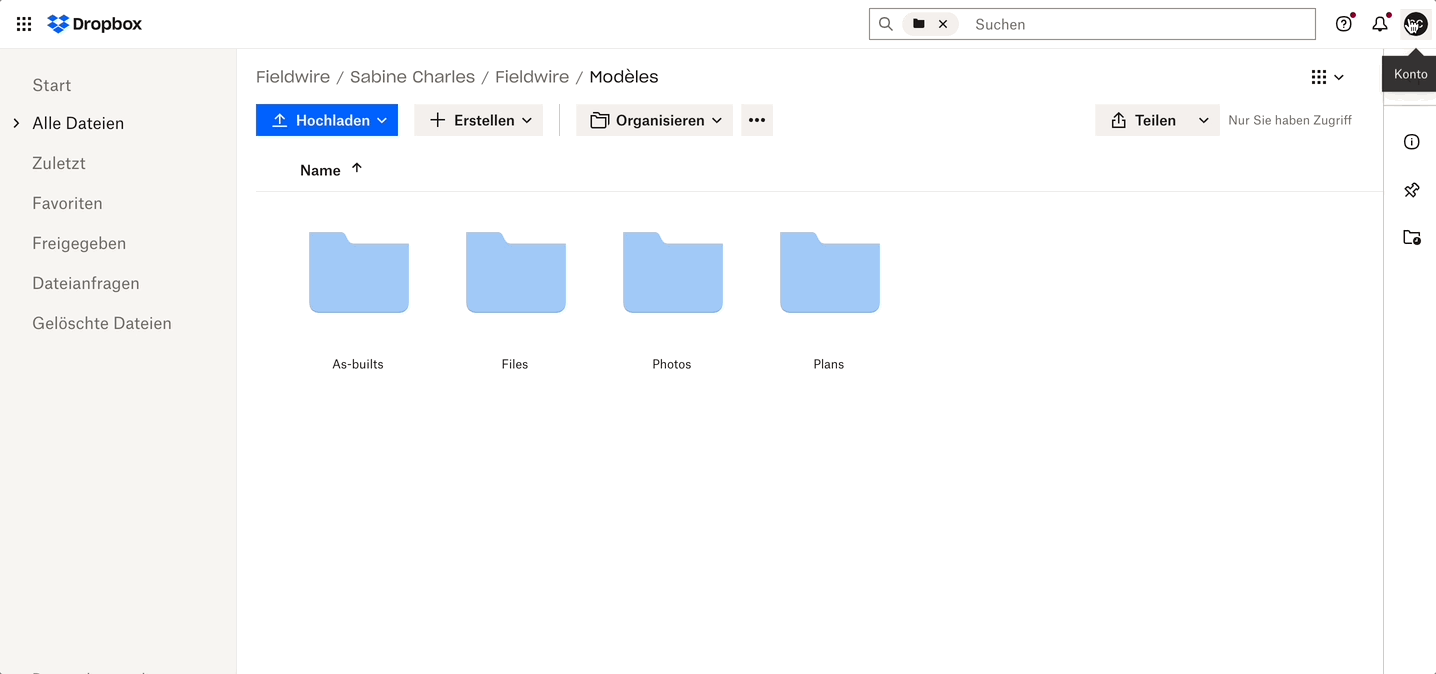Open the notifications bell

[1380, 23]
